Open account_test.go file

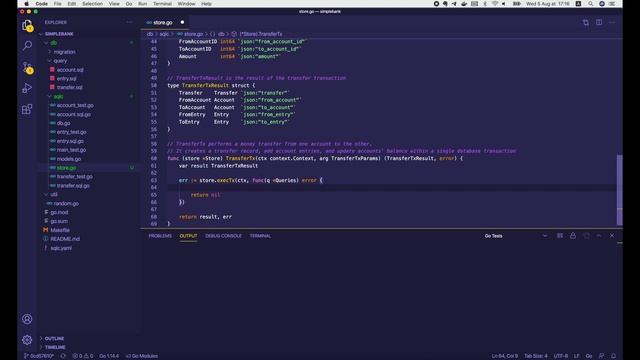click(x=88, y=105)
